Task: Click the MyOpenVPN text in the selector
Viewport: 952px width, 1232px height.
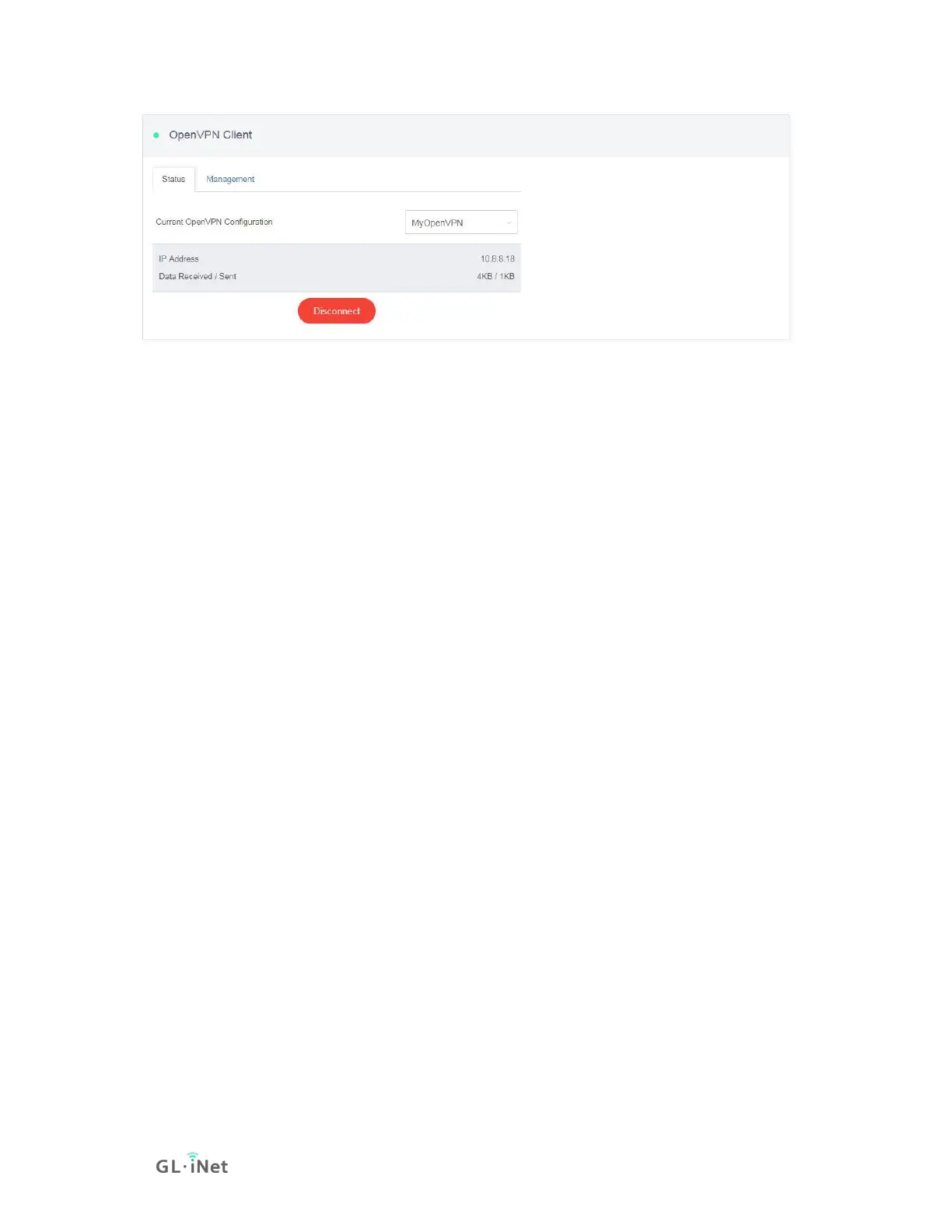Action: click(437, 223)
